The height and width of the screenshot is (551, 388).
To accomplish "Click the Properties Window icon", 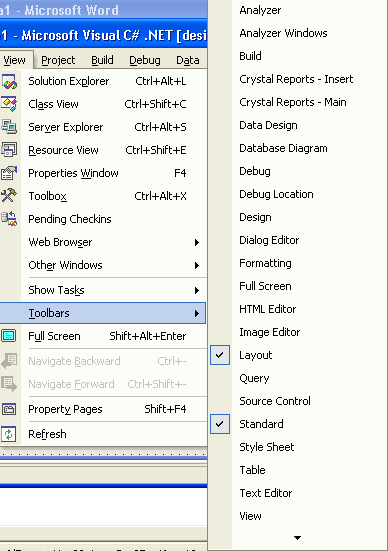I will pyautogui.click(x=9, y=173).
